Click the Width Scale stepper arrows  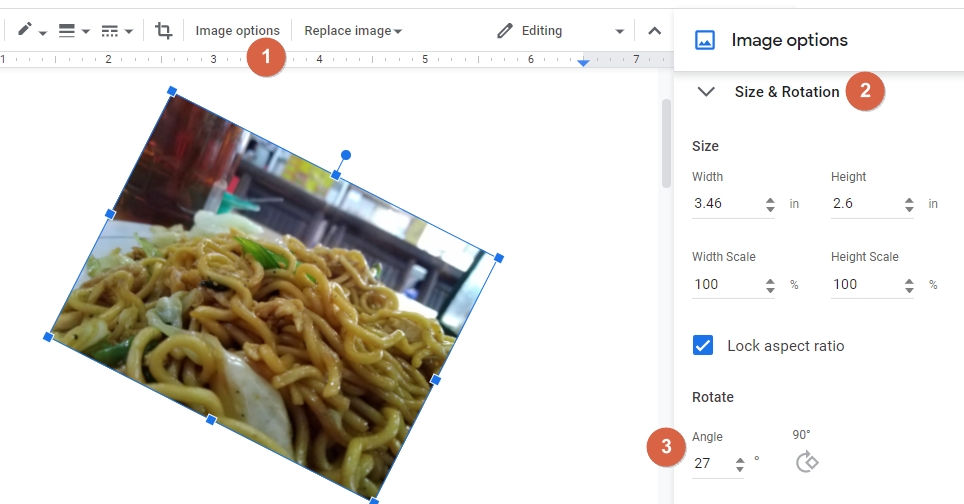pos(770,285)
